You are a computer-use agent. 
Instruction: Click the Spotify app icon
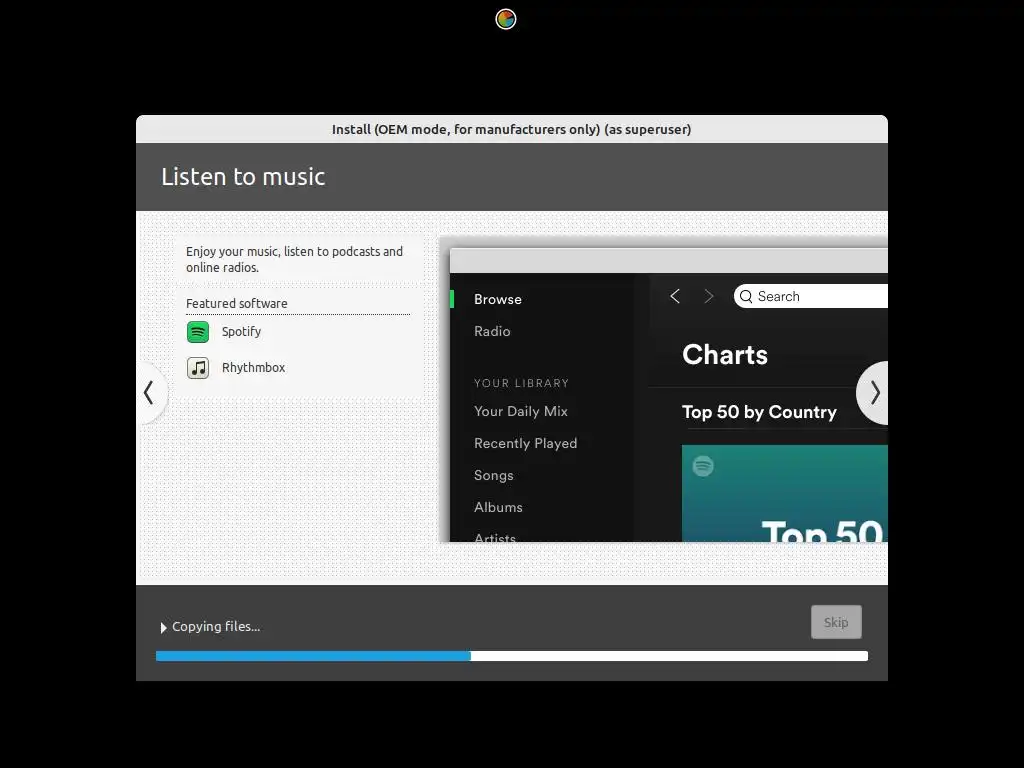(198, 332)
